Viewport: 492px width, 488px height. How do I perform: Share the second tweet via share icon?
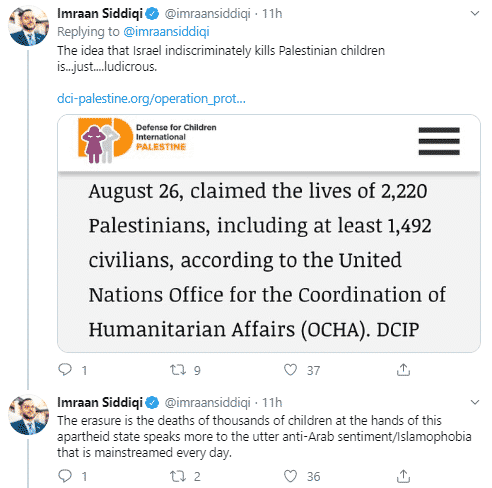coord(403,476)
